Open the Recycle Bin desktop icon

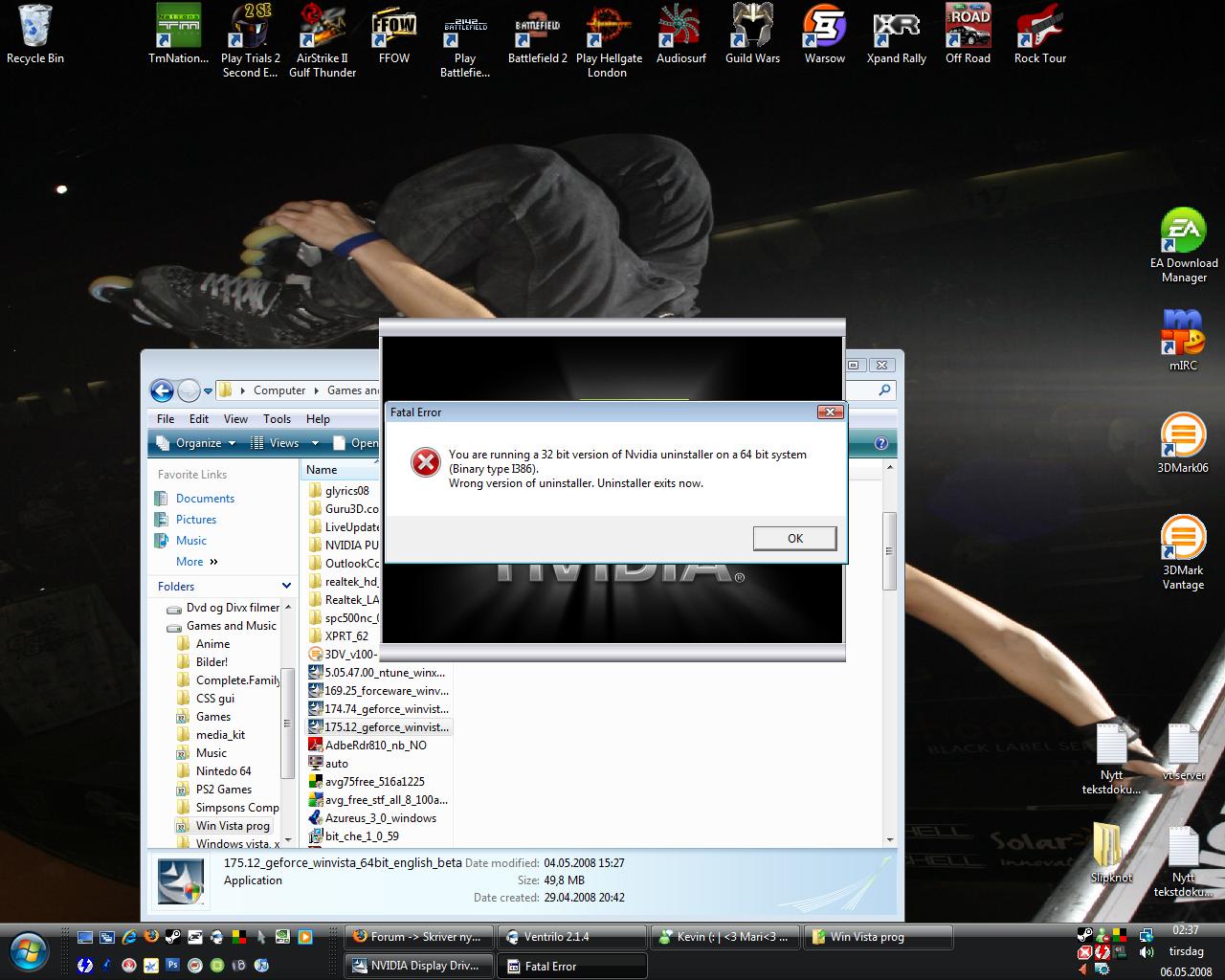pyautogui.click(x=35, y=34)
